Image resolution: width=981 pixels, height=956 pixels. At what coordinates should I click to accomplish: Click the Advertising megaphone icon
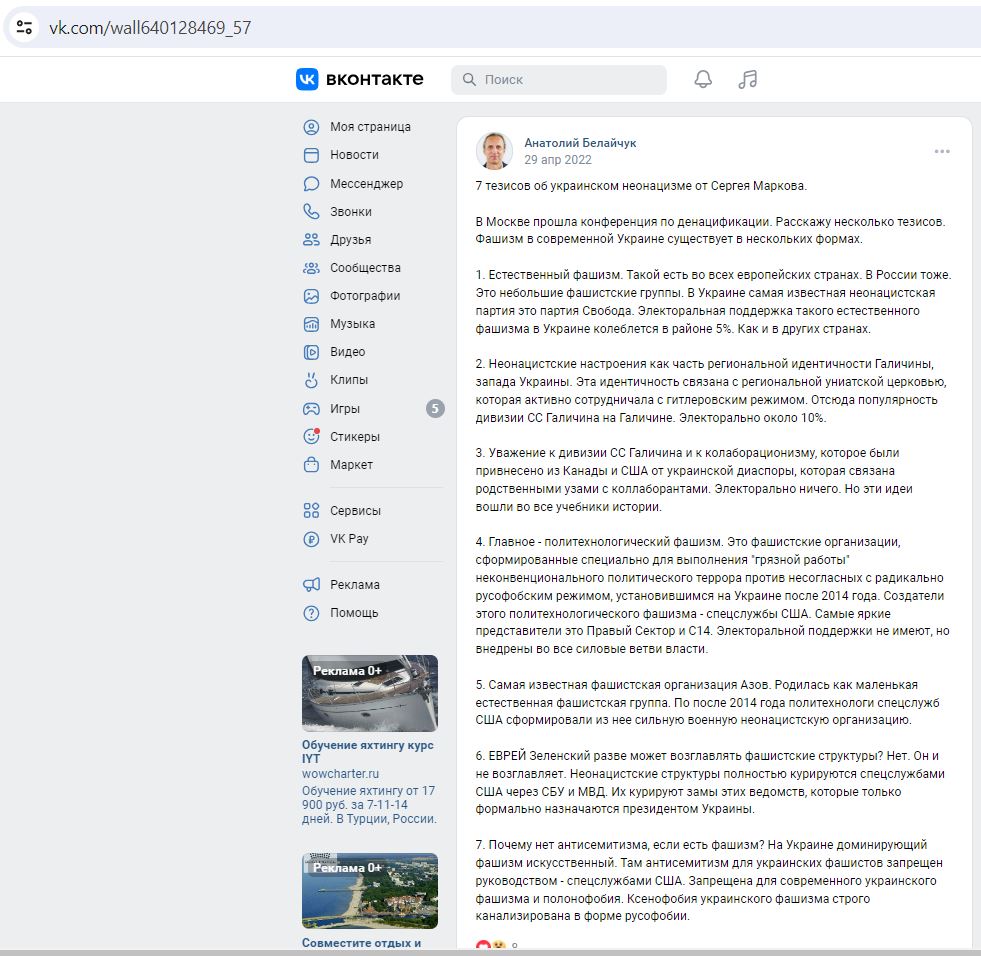[x=311, y=584]
